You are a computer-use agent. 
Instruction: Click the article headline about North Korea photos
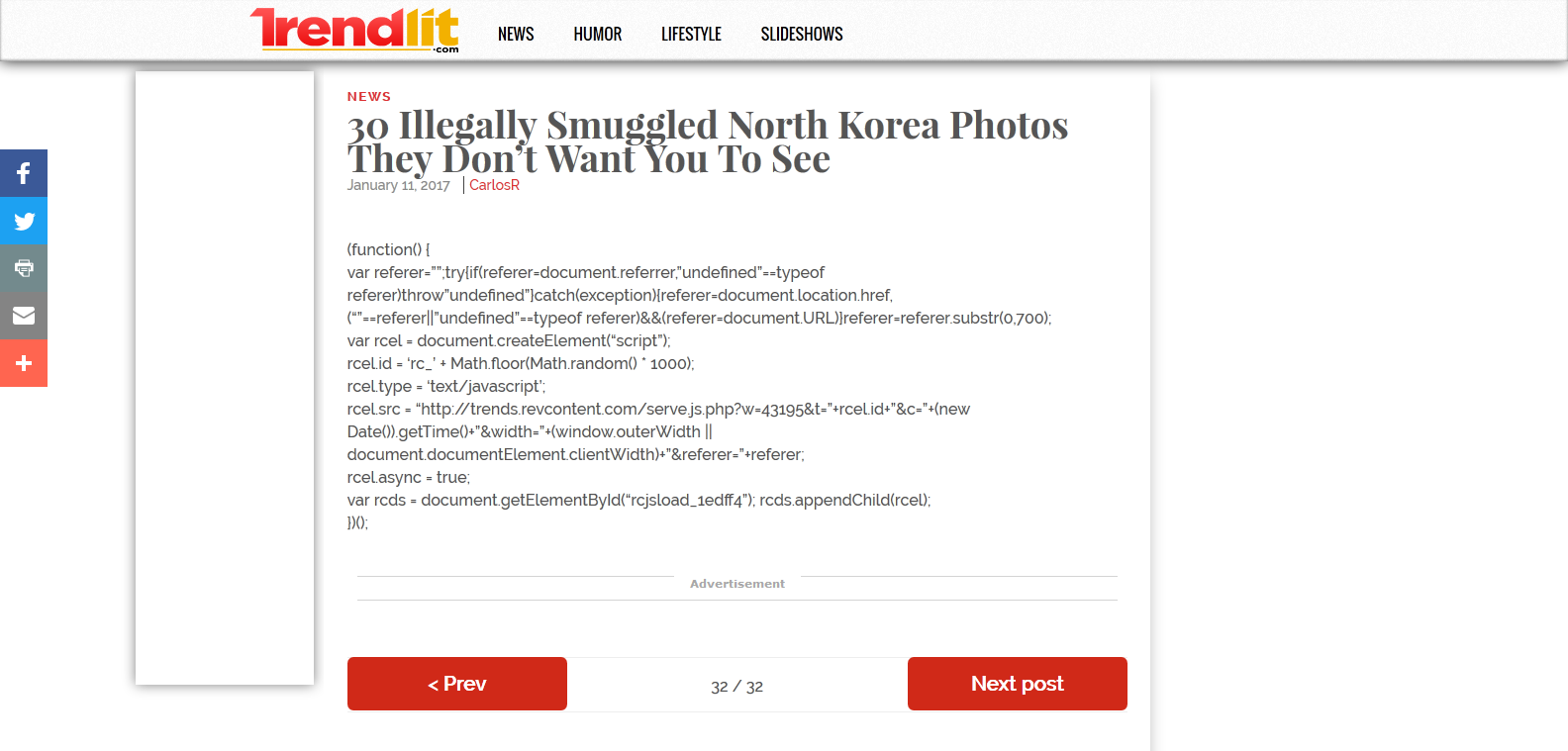(708, 141)
